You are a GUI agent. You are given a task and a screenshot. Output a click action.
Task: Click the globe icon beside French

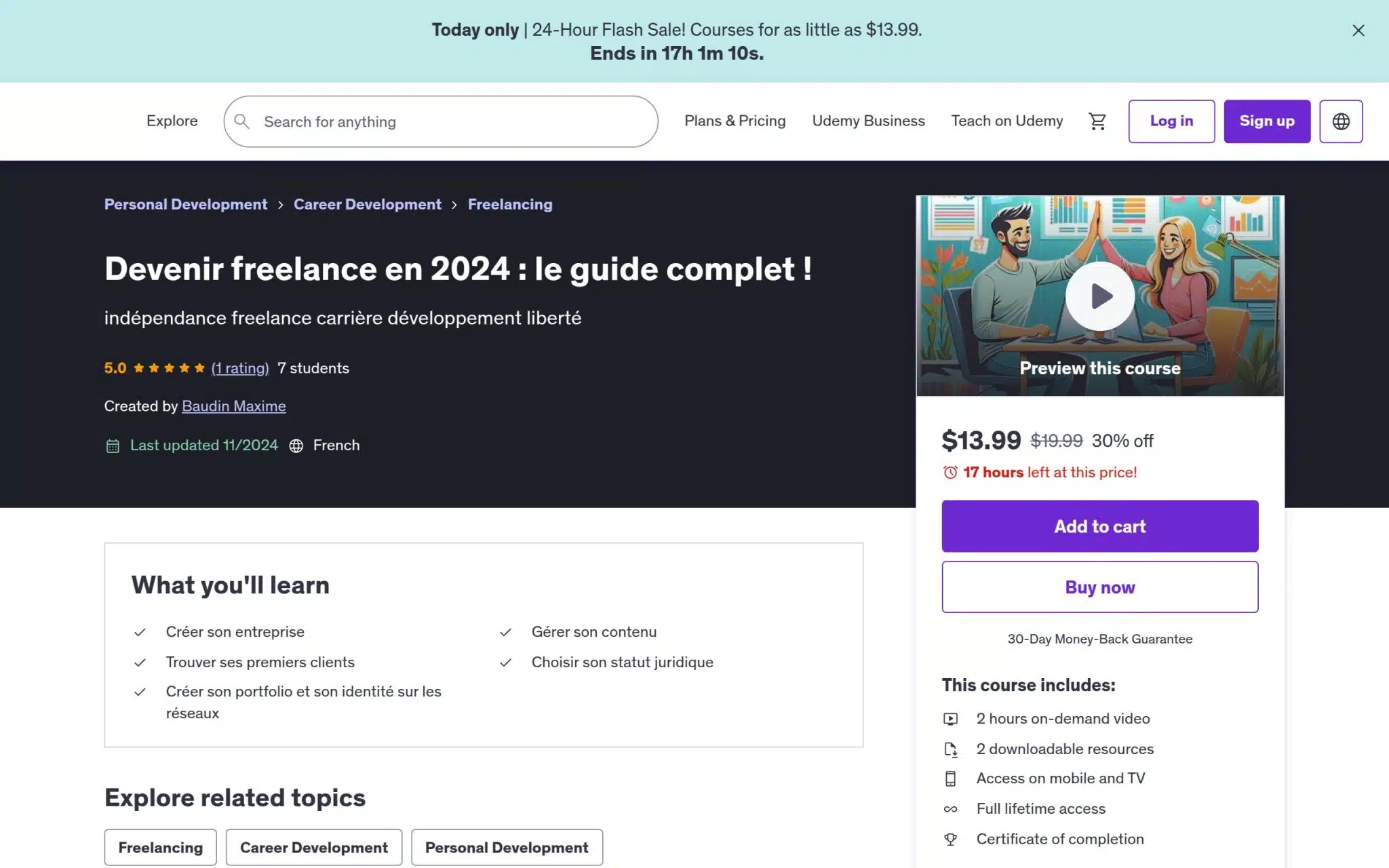[296, 446]
